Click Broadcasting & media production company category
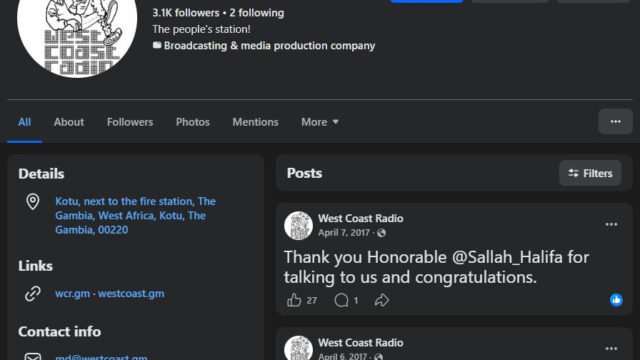640x360 pixels. 269,46
